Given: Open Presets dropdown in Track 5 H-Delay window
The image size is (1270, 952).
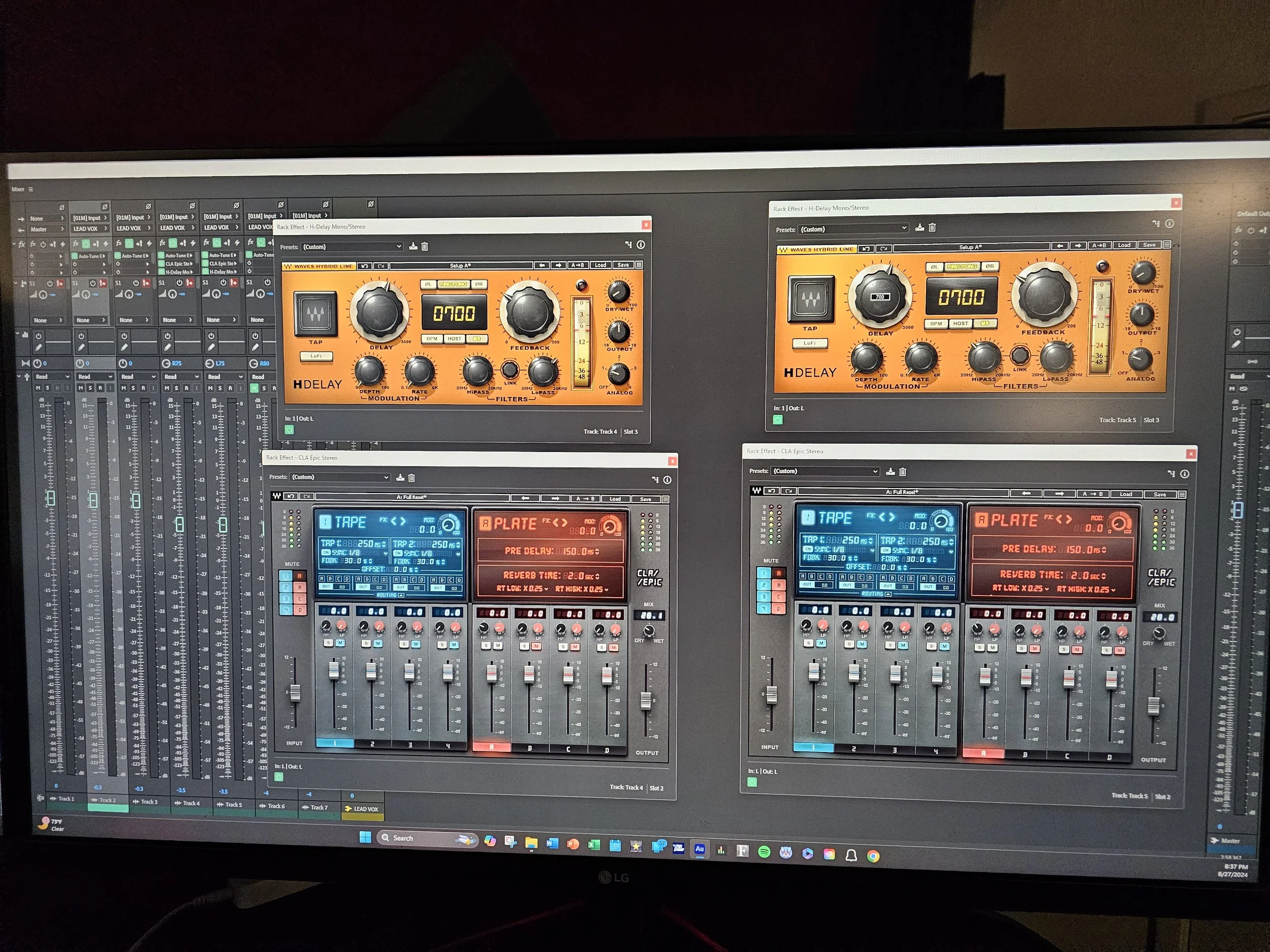Looking at the screenshot, I should pyautogui.click(x=854, y=228).
